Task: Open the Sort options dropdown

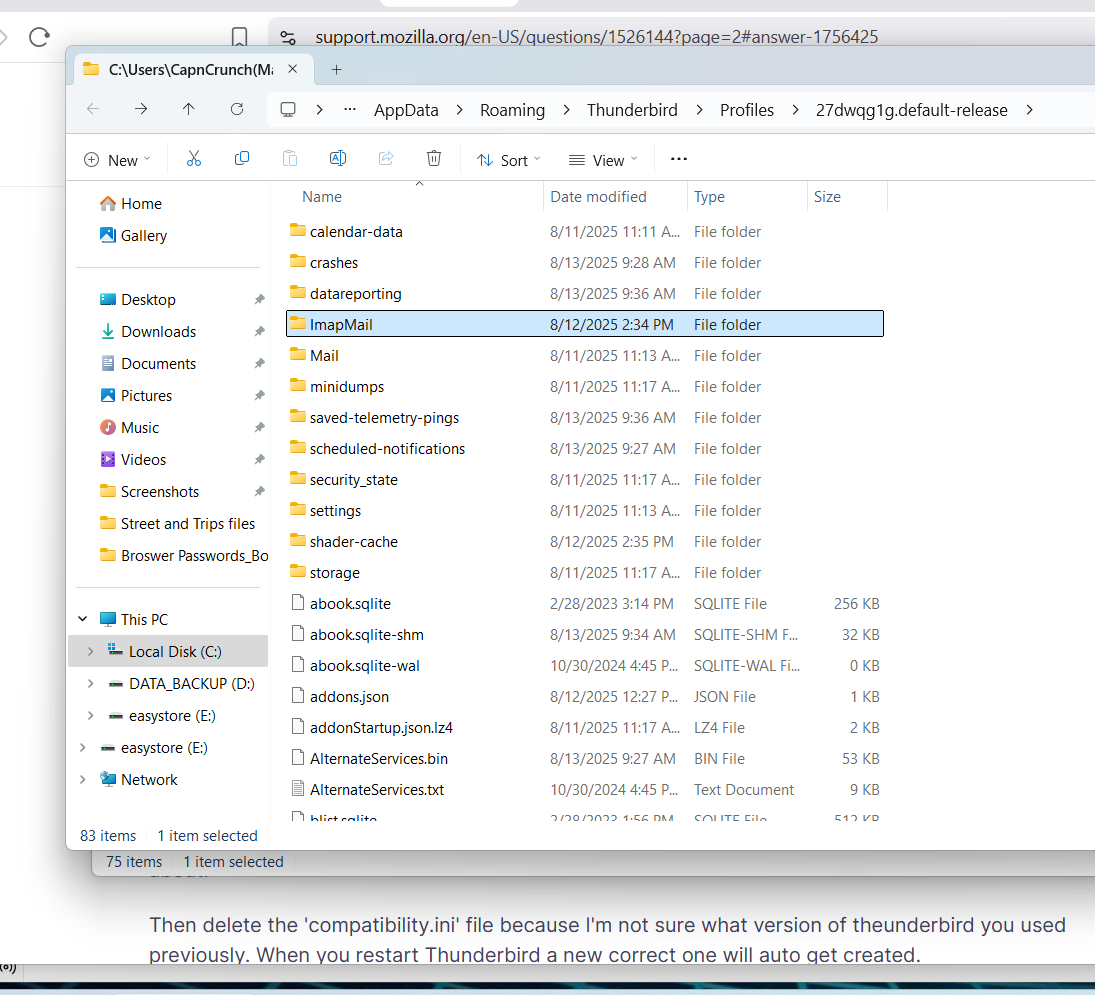Action: point(508,160)
